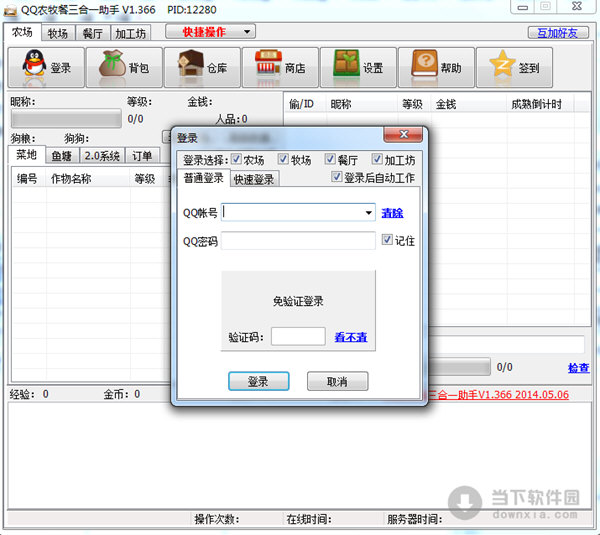600x535 pixels.
Task: Click the QQ密码 input field
Action: click(298, 241)
